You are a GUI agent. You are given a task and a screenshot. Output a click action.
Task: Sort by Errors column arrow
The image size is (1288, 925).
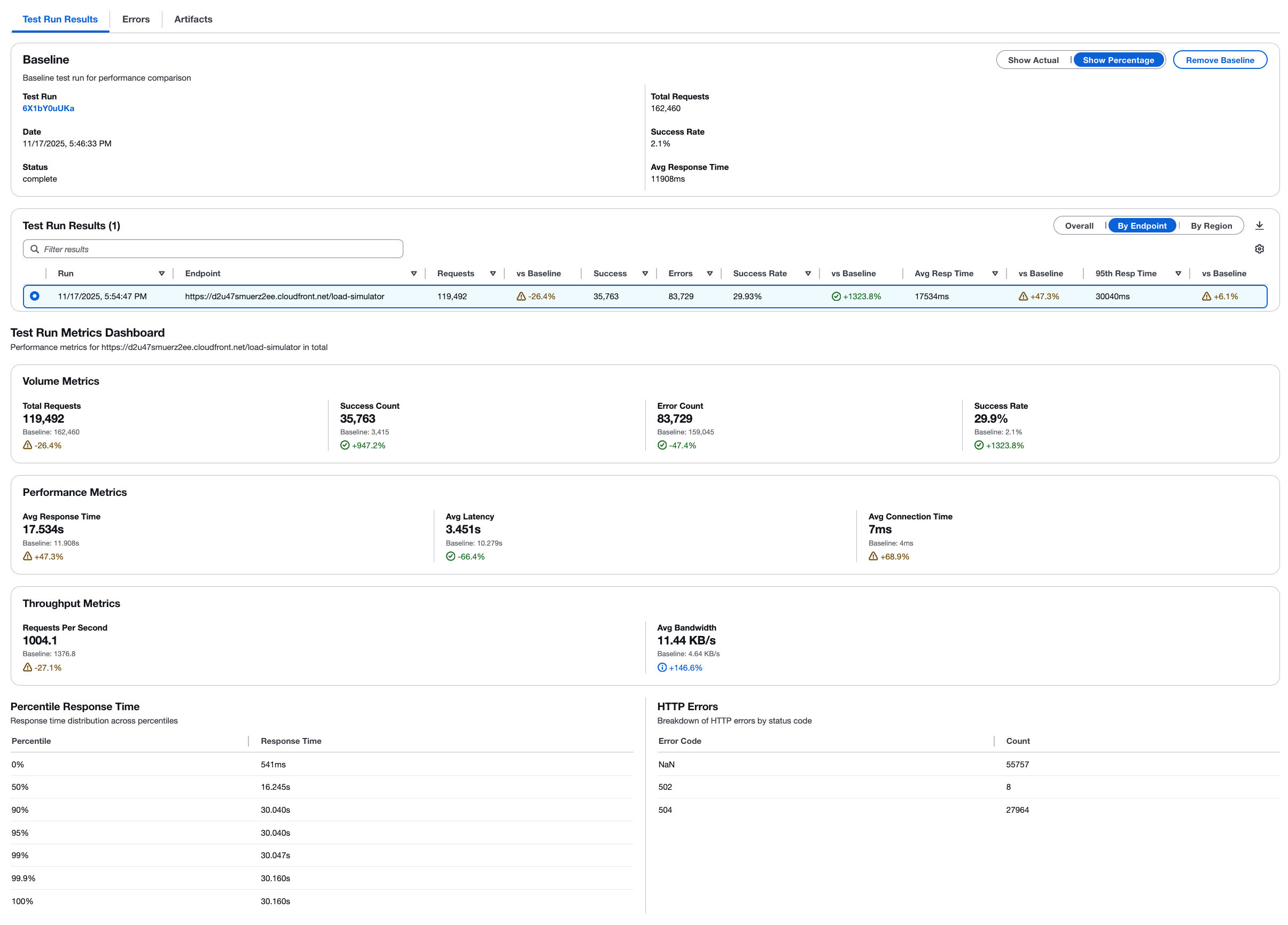pos(710,273)
